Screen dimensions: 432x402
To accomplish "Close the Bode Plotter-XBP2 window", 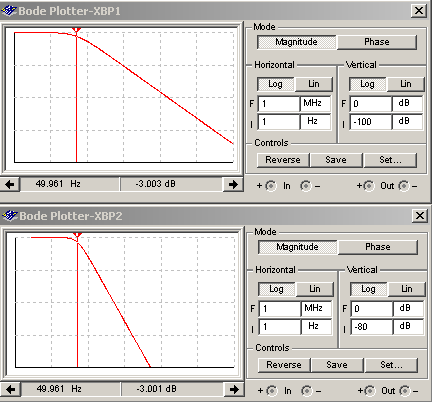I will point(420,216).
